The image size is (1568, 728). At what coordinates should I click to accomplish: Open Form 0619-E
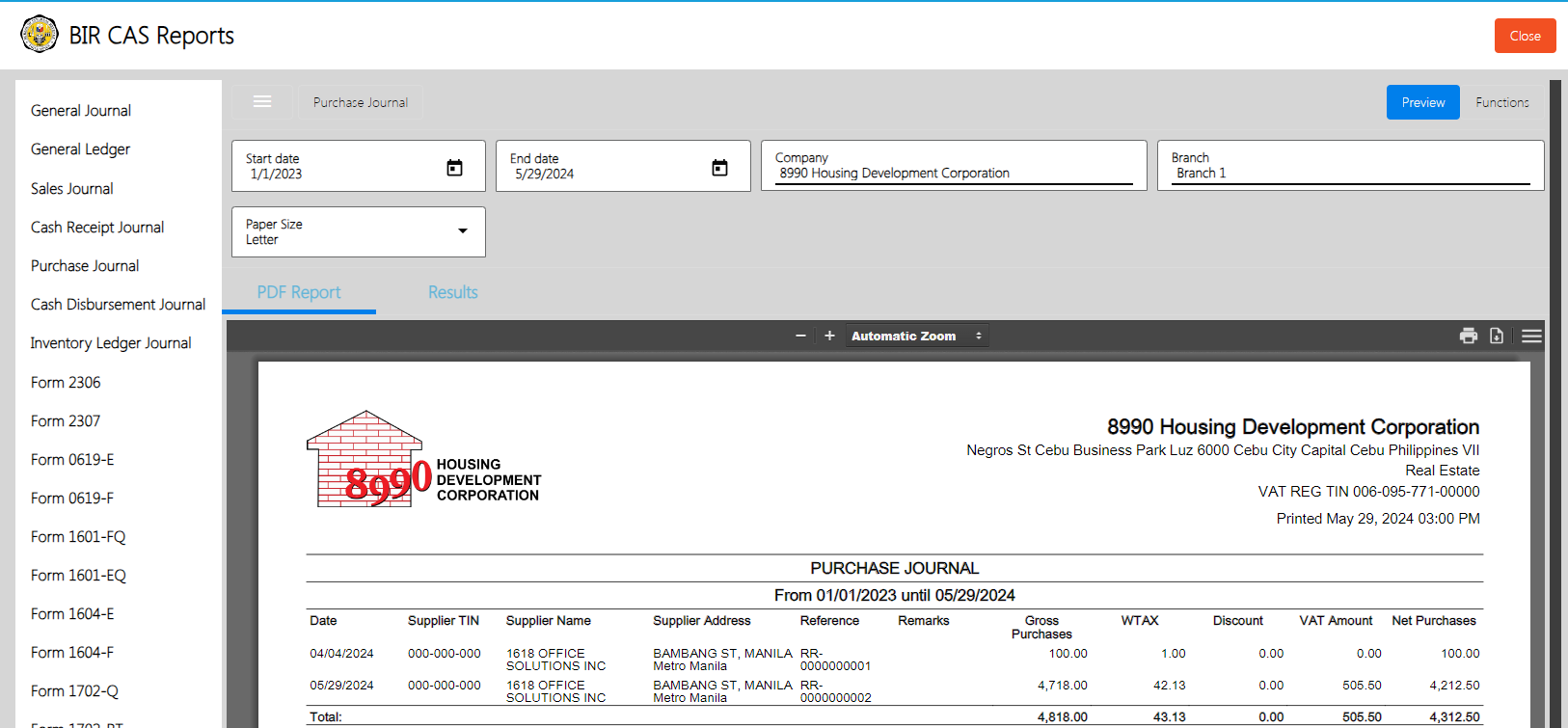(x=72, y=460)
